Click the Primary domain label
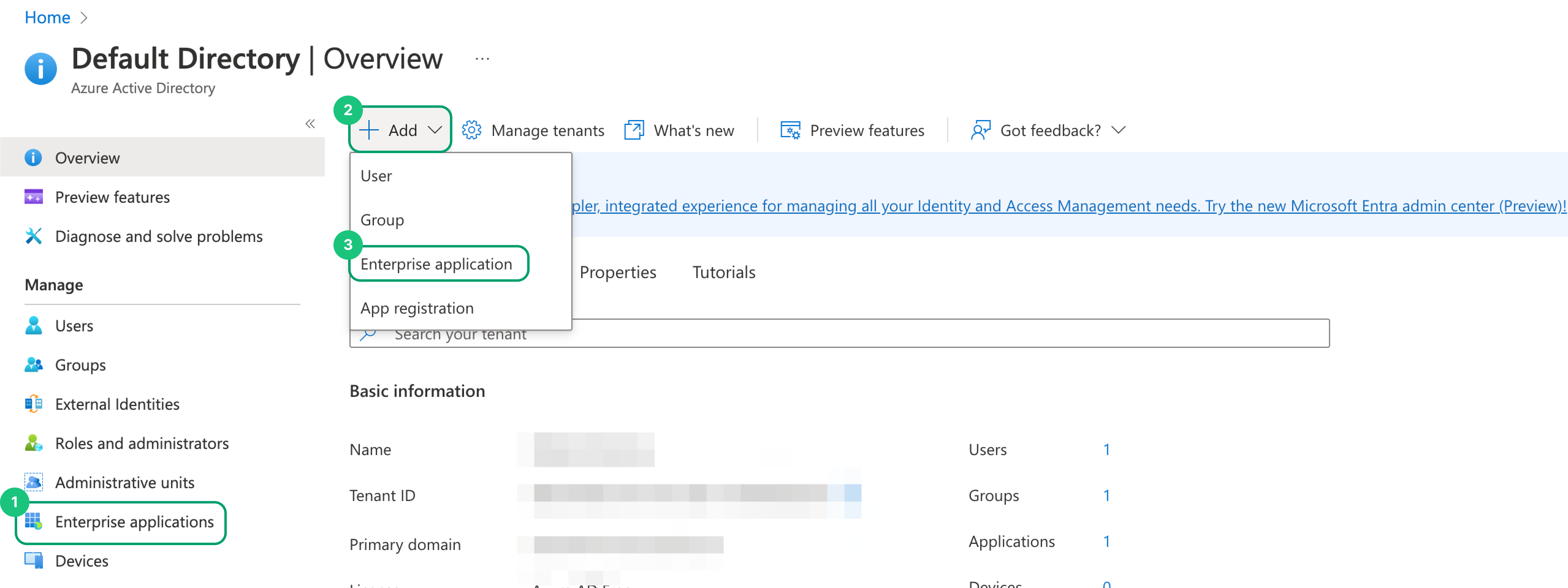 point(405,544)
